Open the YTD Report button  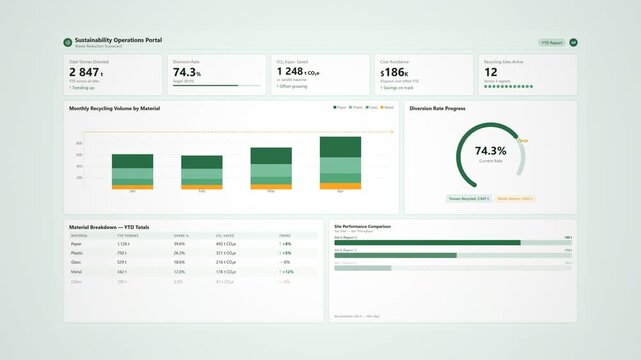tap(551, 42)
